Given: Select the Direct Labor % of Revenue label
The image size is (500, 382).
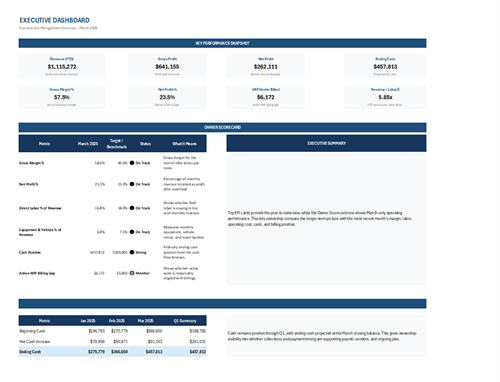Looking at the screenshot, I should 40,208.
